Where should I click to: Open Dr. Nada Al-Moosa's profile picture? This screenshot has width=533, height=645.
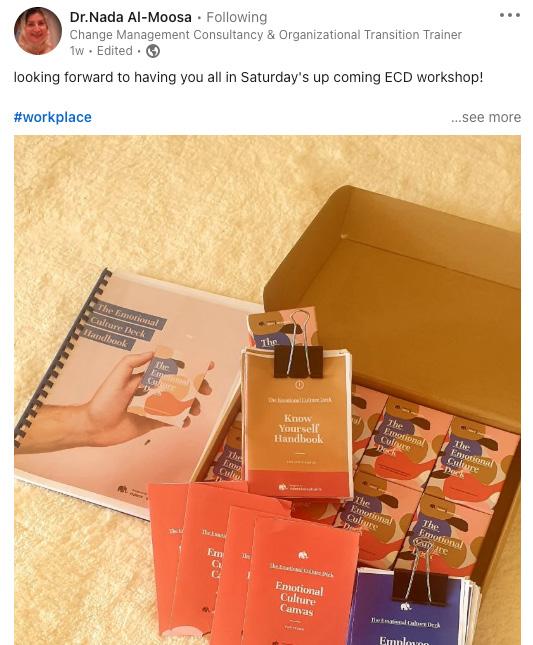pos(38,31)
